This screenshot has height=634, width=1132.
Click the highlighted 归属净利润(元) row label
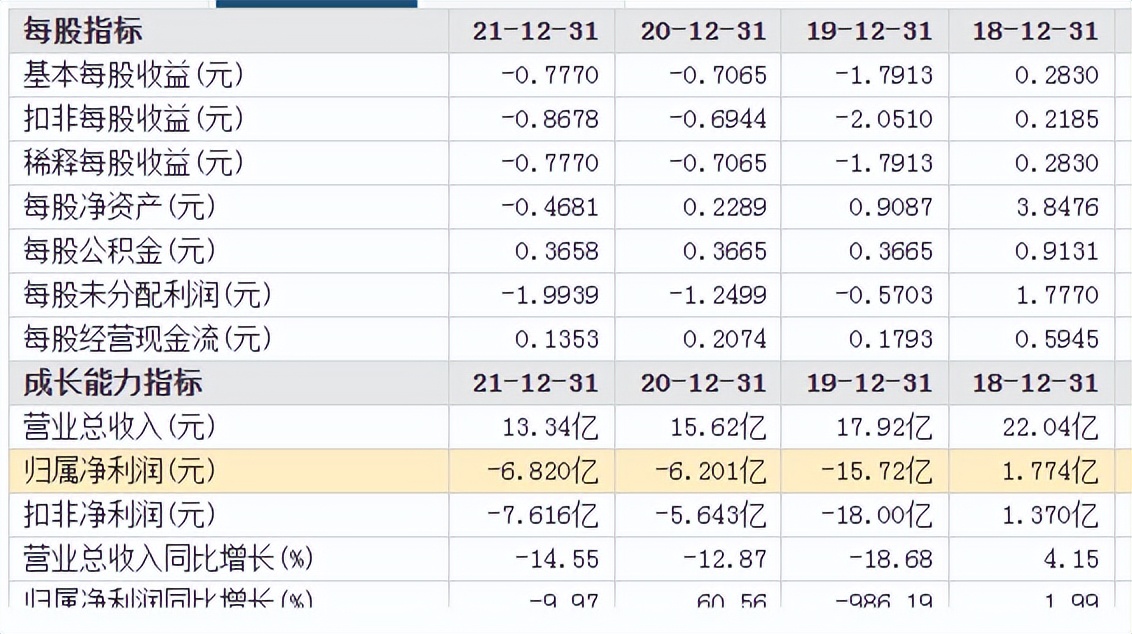point(119,471)
